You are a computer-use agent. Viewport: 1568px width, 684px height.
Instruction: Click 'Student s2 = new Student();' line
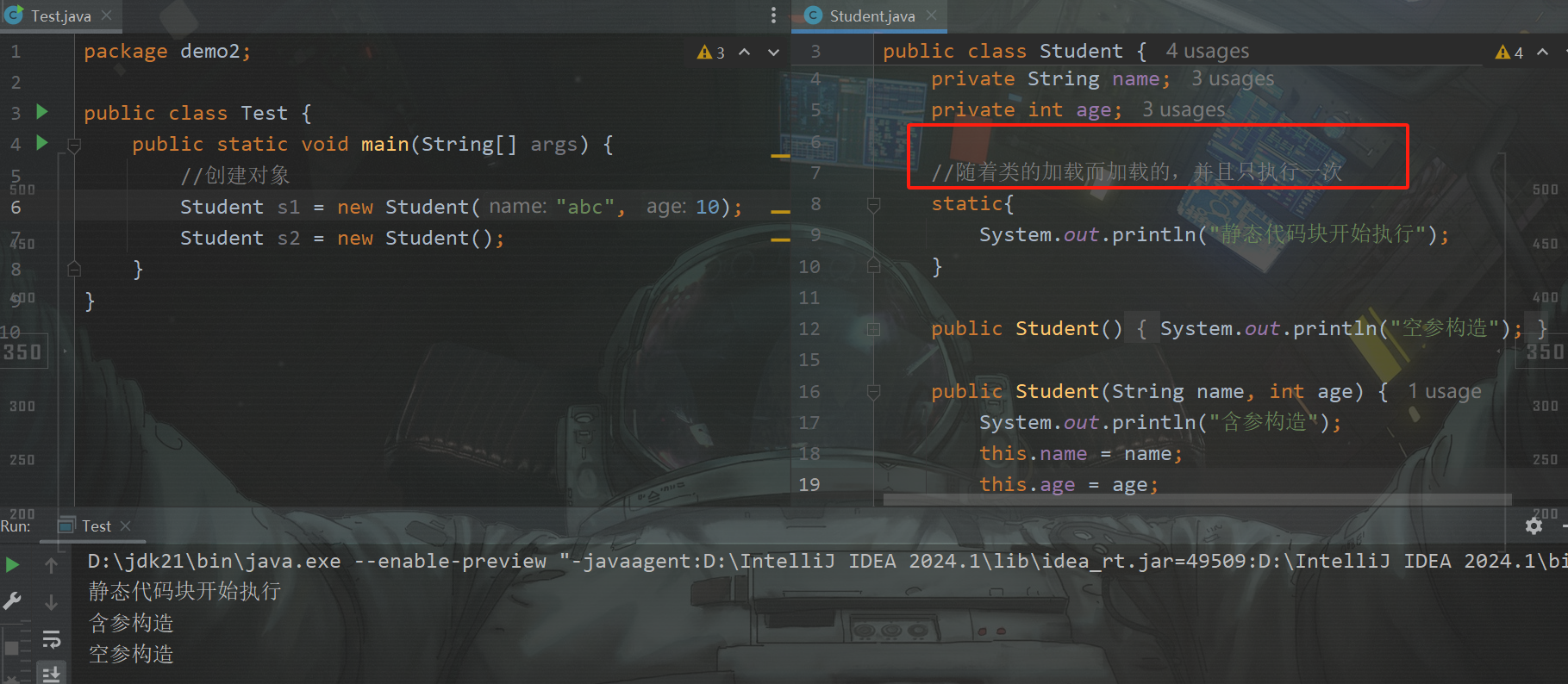(342, 239)
